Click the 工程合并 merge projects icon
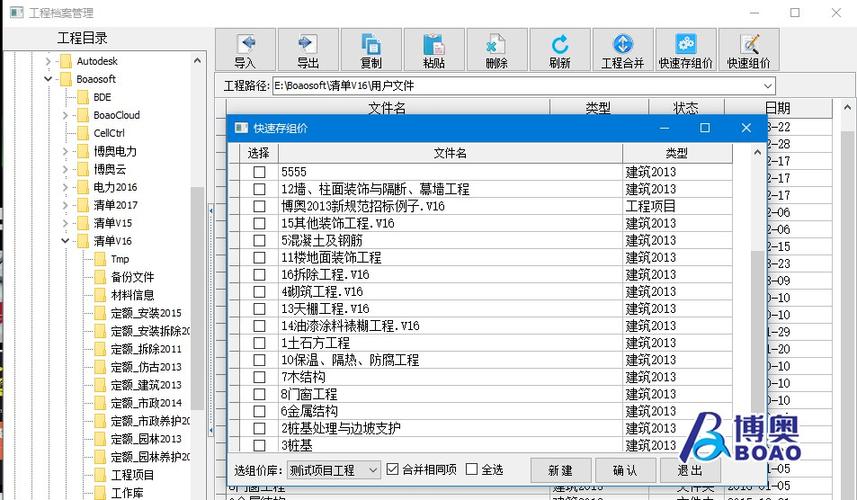This screenshot has height=500, width=857. [x=623, y=50]
